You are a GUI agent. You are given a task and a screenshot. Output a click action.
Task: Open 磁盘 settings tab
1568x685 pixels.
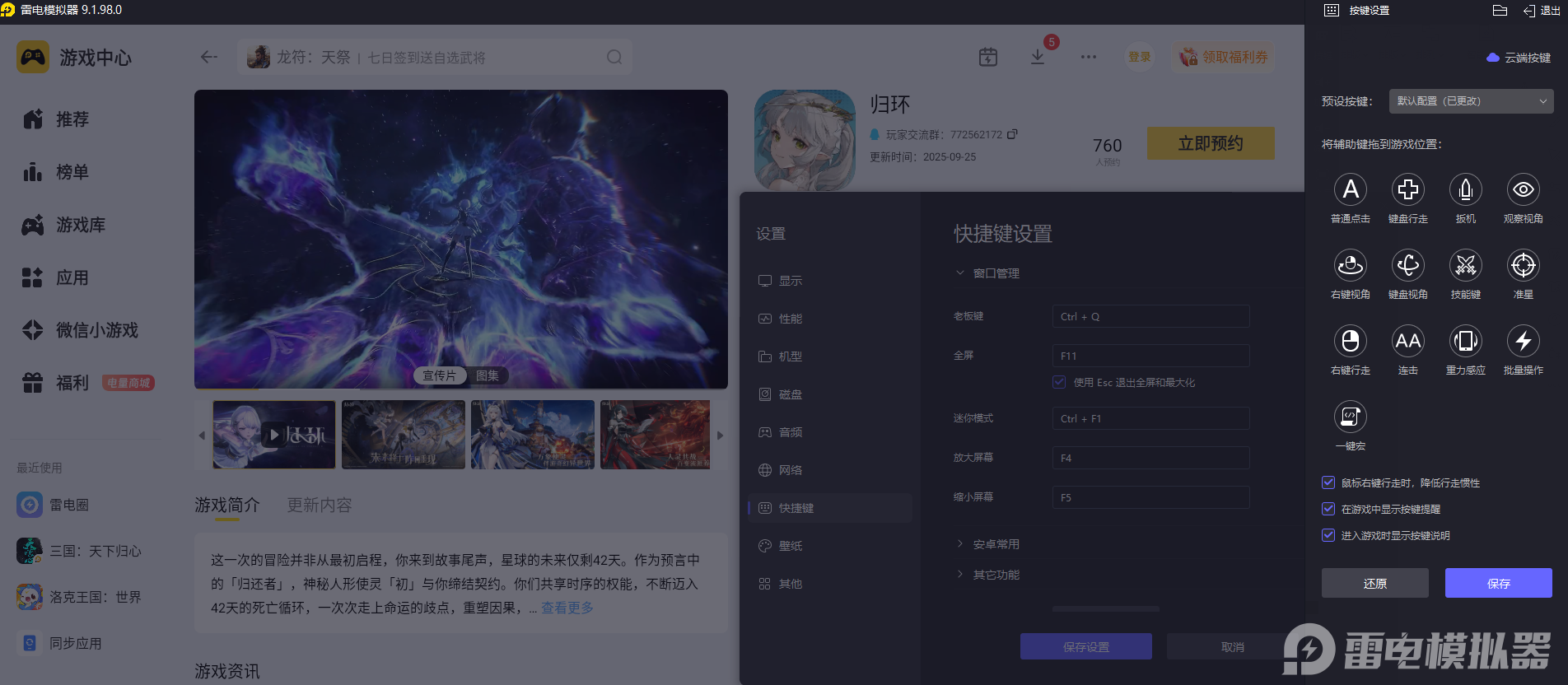(830, 394)
